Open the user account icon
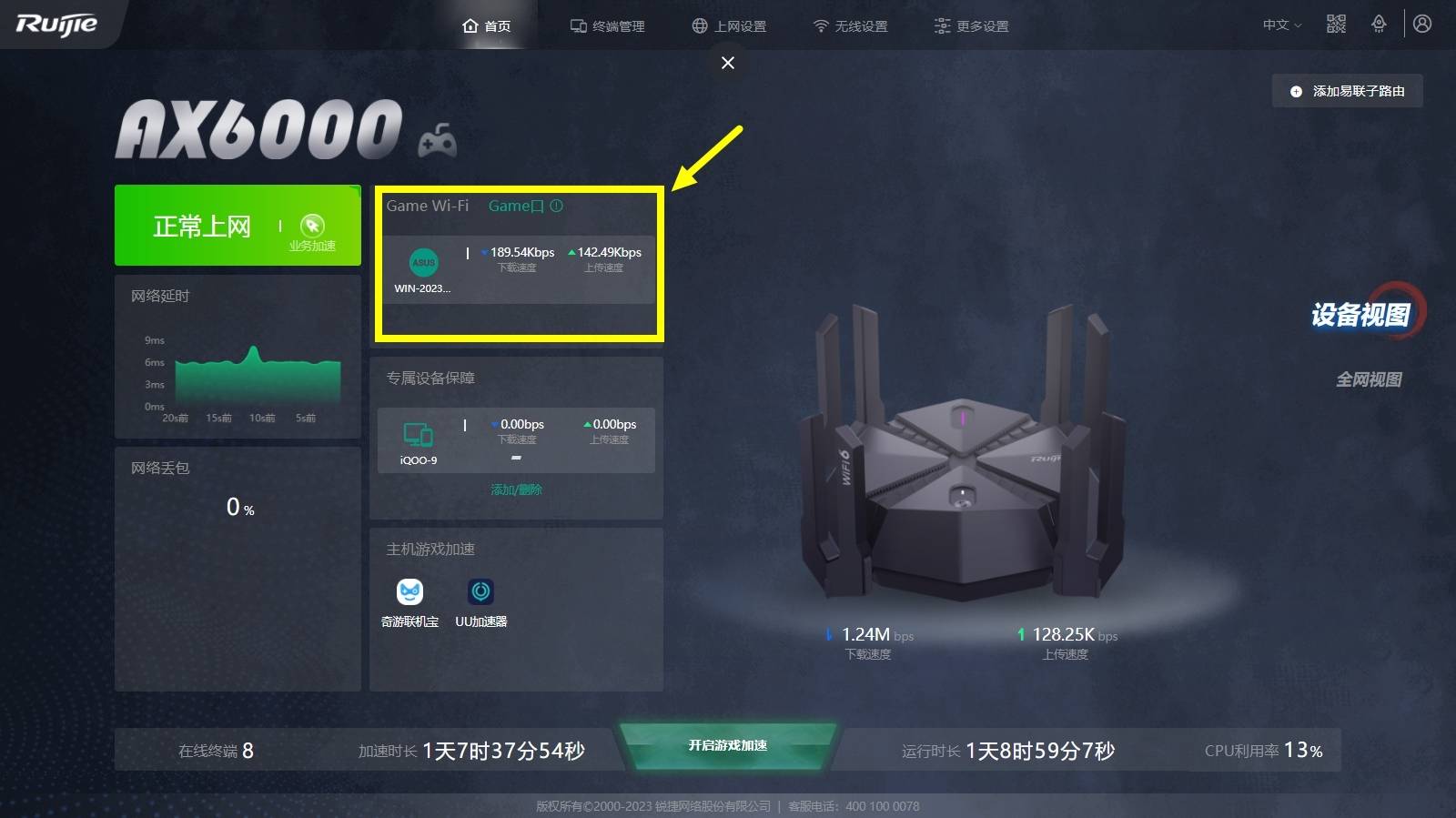This screenshot has height=818, width=1456. point(1422,24)
